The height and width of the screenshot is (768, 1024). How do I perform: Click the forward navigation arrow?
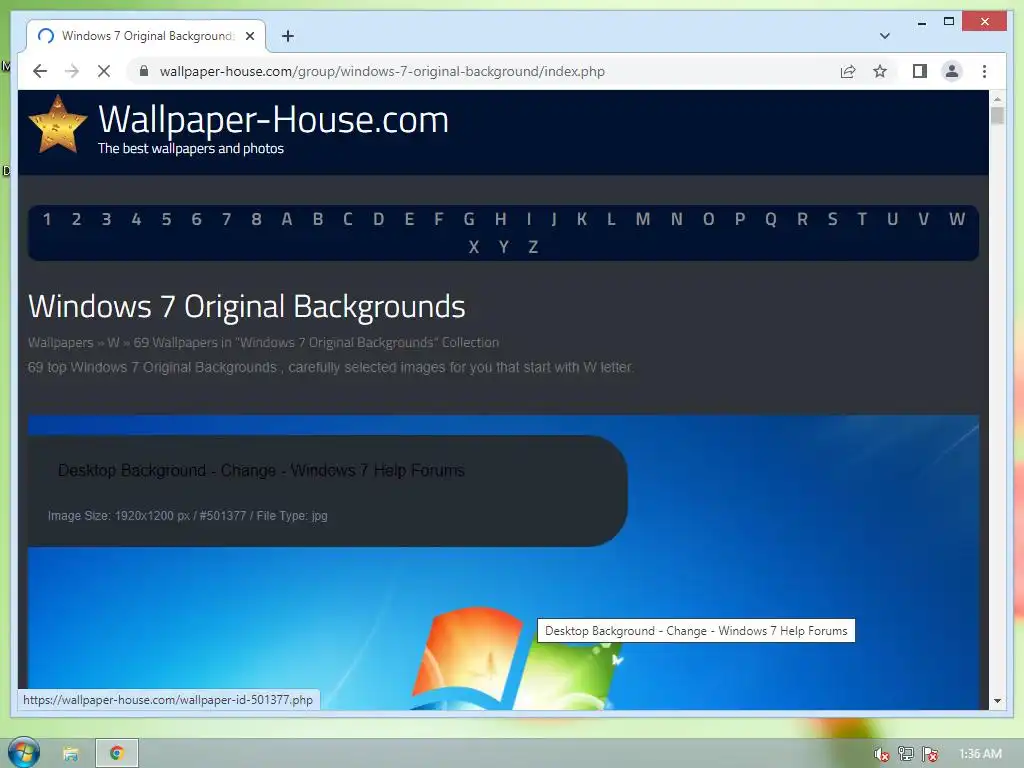[x=72, y=71]
